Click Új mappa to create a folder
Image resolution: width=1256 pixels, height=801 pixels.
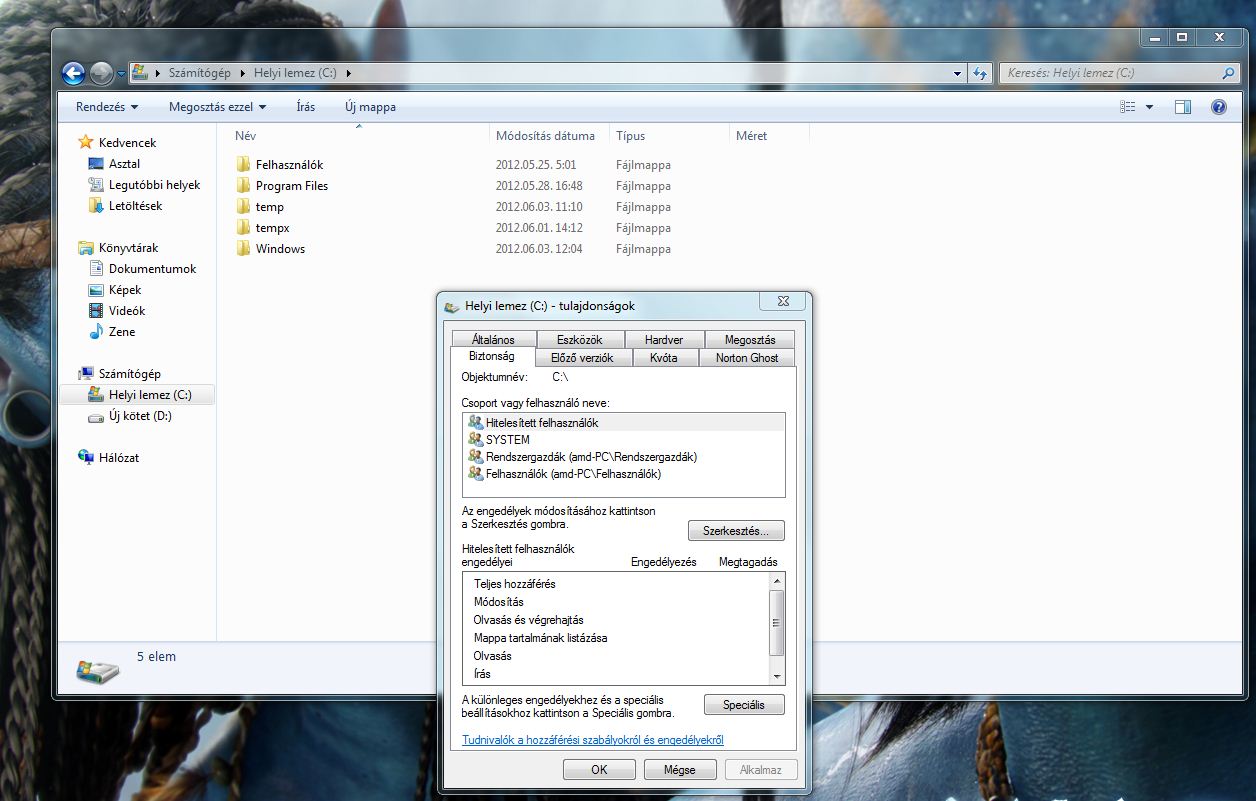click(x=370, y=107)
